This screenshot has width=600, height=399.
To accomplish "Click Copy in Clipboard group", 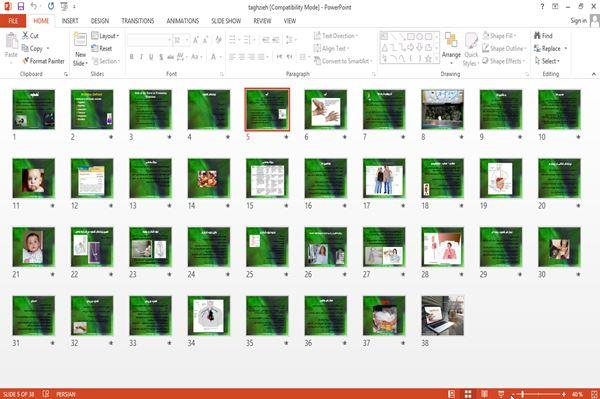I will [x=33, y=49].
